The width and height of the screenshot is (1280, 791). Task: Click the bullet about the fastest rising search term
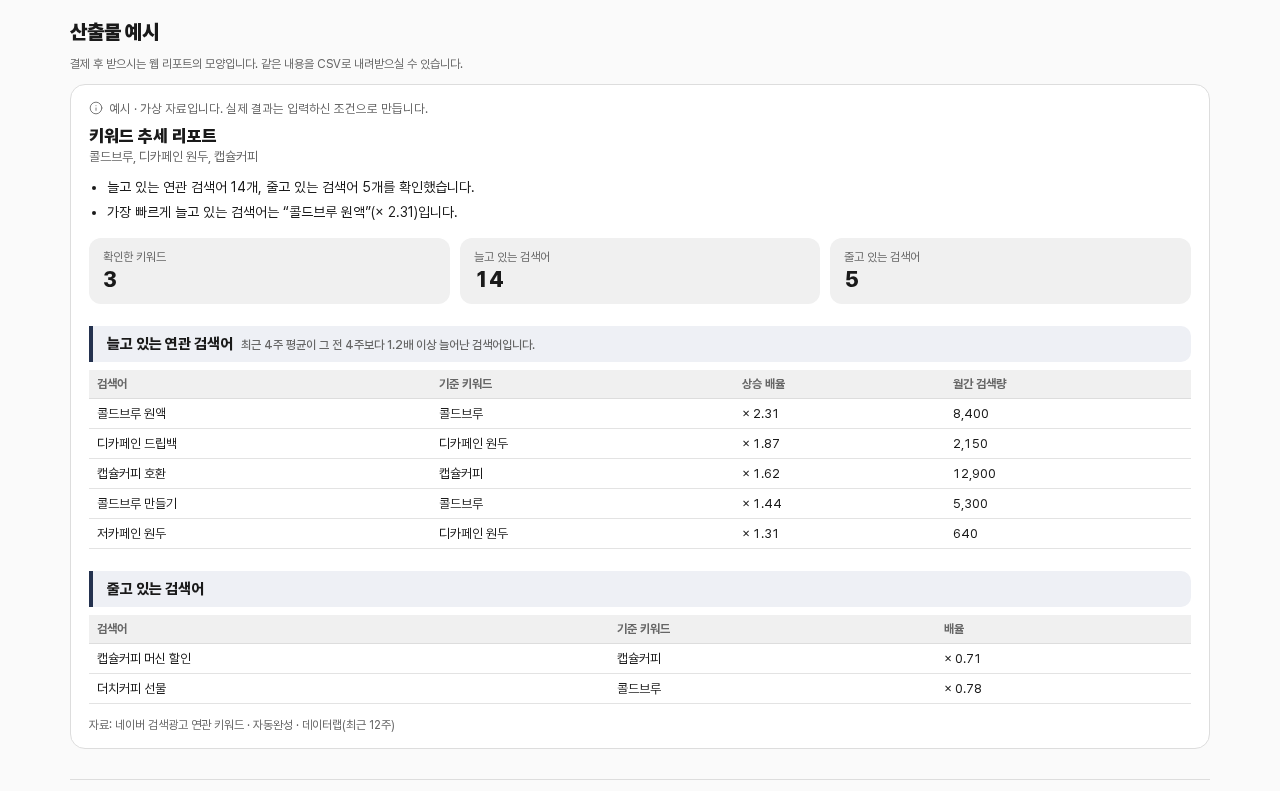tap(282, 212)
